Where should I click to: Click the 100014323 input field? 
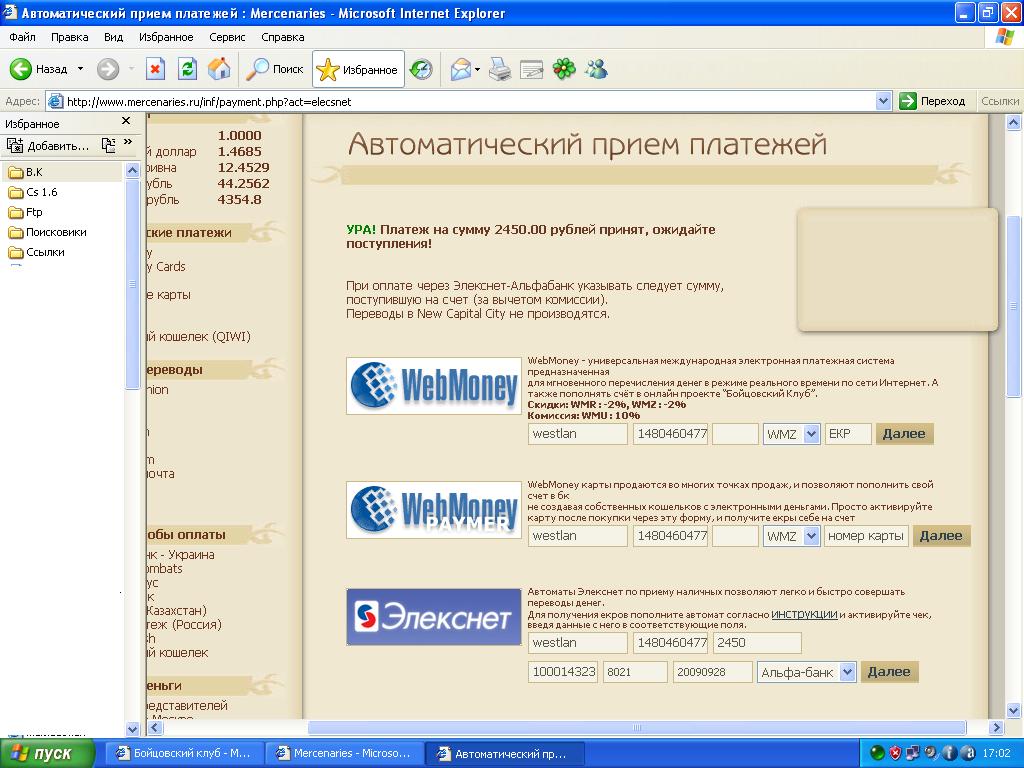pyautogui.click(x=563, y=672)
